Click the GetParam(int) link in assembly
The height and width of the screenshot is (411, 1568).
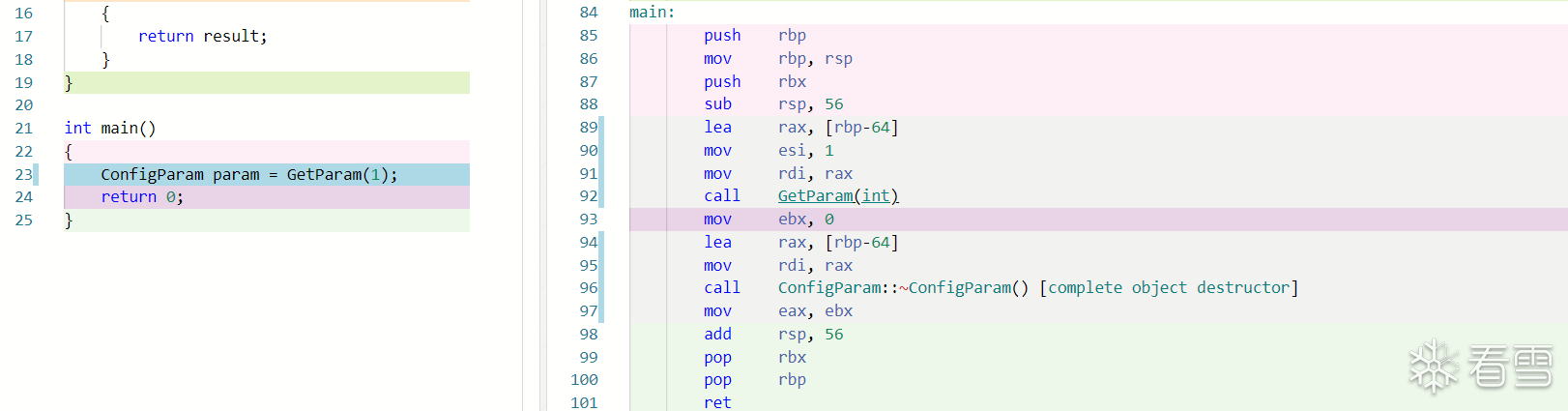[x=837, y=196]
